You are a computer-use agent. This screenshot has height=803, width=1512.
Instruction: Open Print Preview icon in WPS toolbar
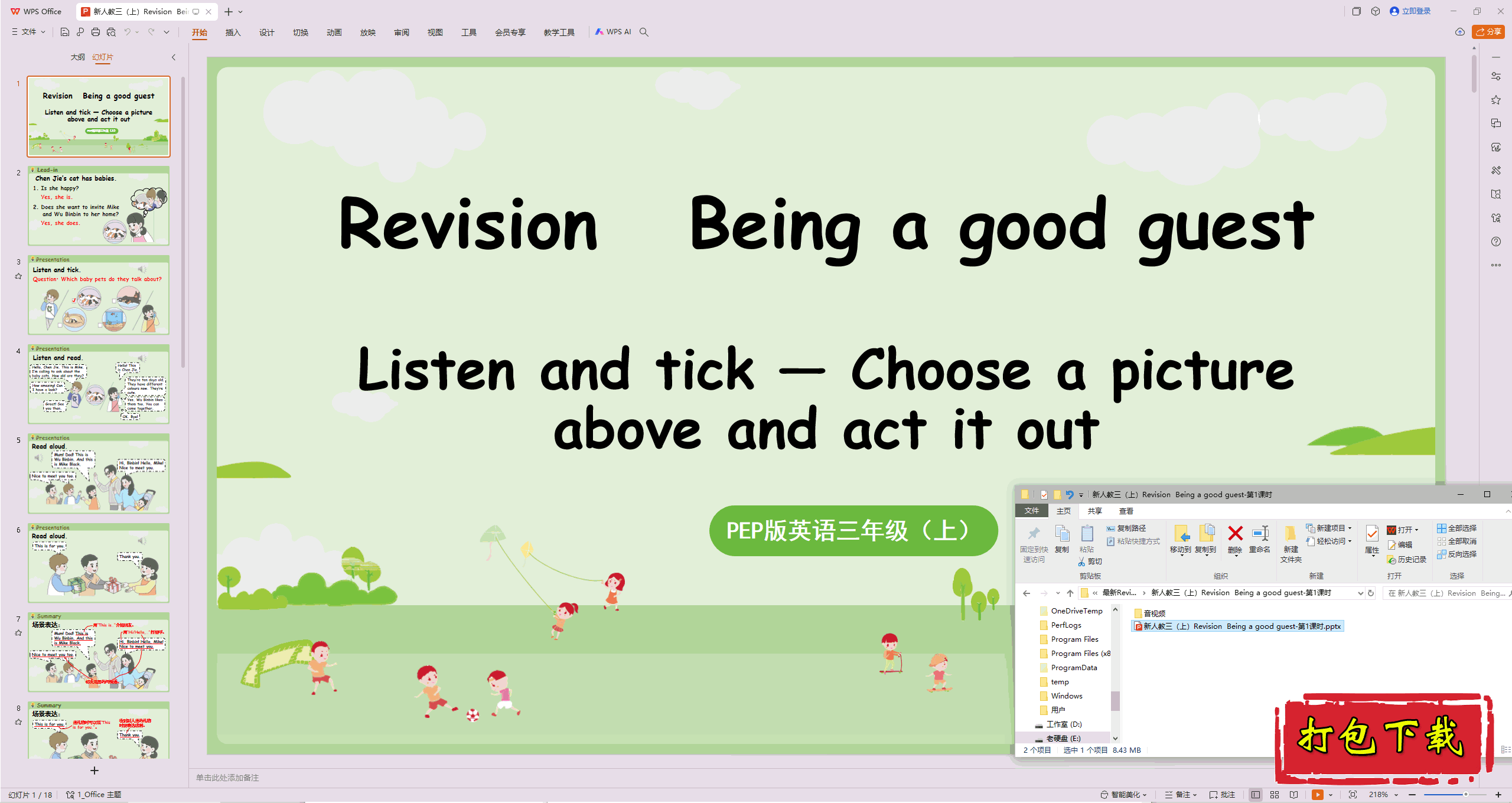tap(111, 32)
